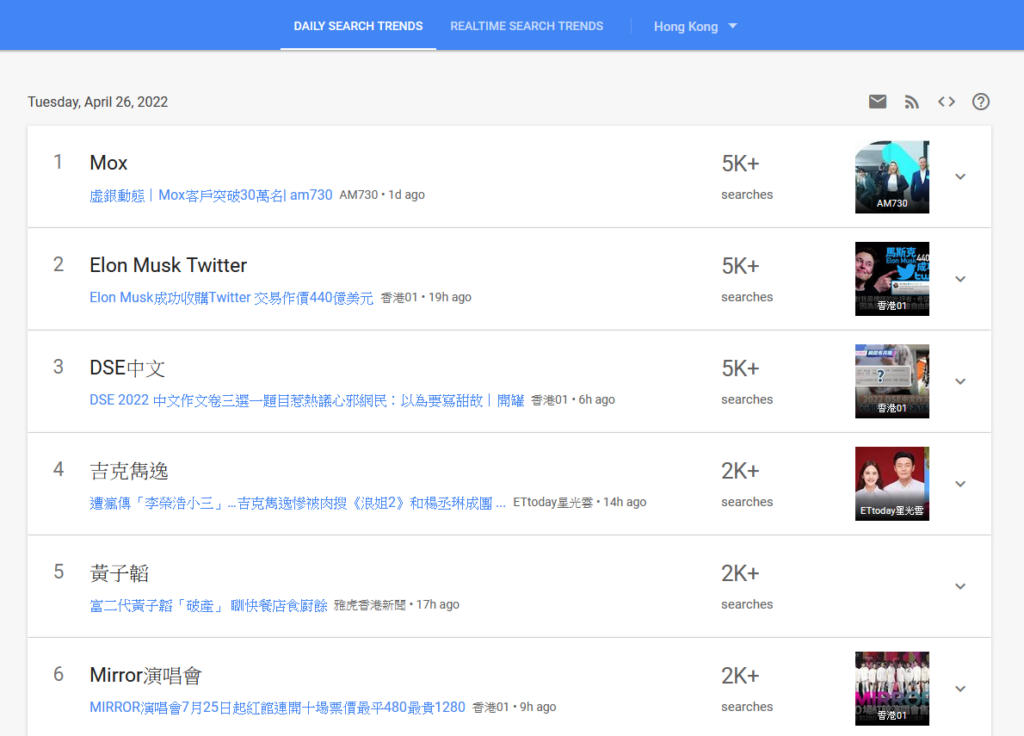The image size is (1024, 736).
Task: Click the Elon Musk Twitter news thumbnail
Action: (892, 279)
